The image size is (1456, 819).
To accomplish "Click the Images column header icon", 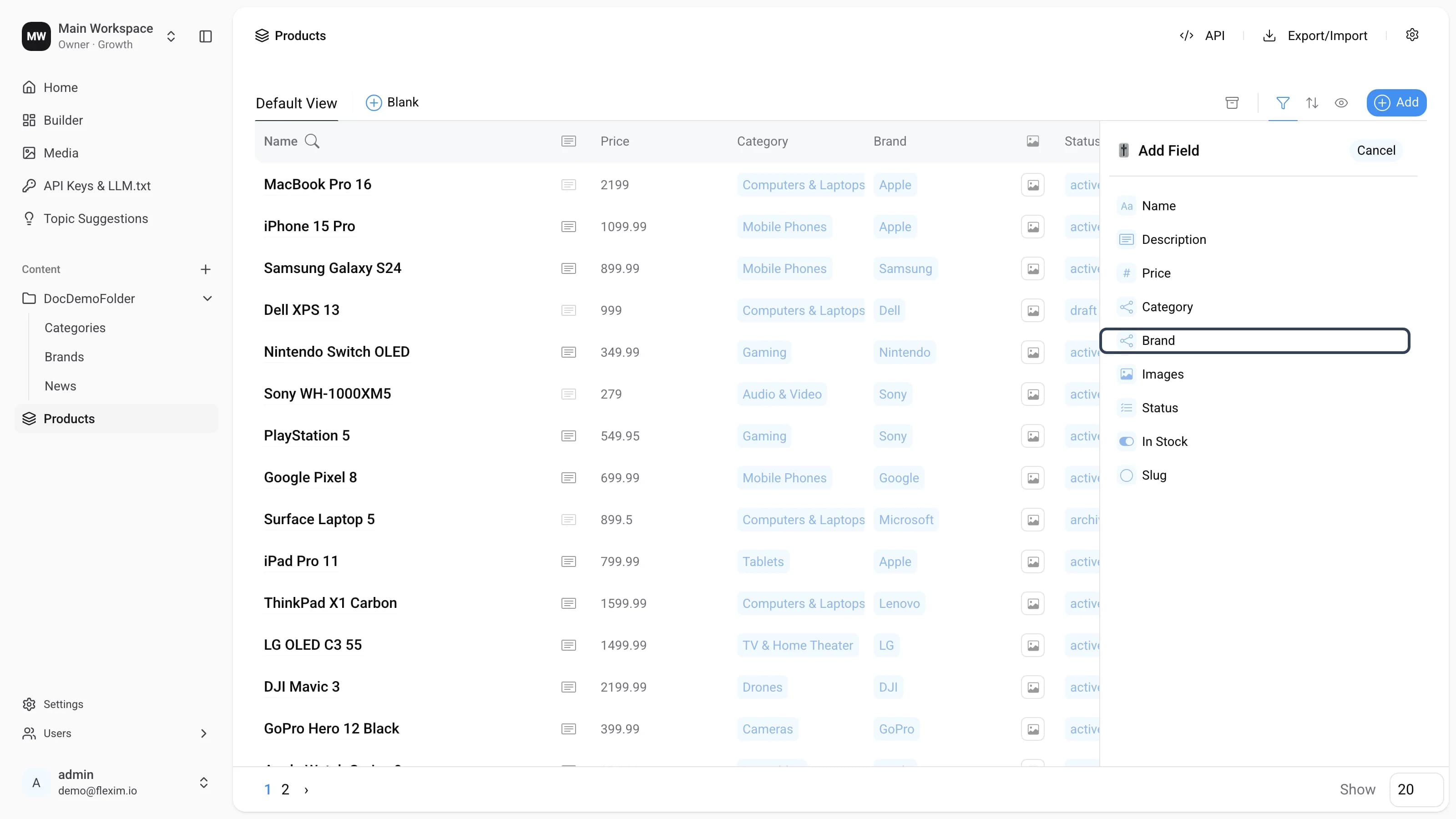I will pos(1033,142).
